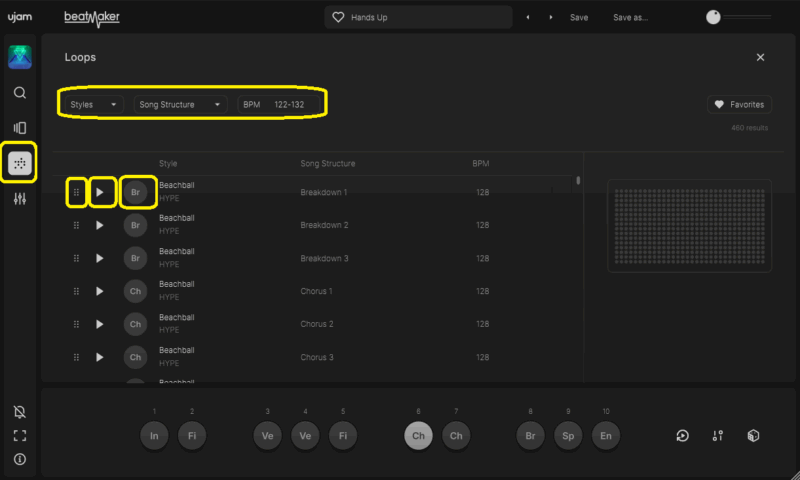Image resolution: width=800 pixels, height=480 pixels.
Task: Select pattern slot 4 Ve
Action: pos(305,436)
